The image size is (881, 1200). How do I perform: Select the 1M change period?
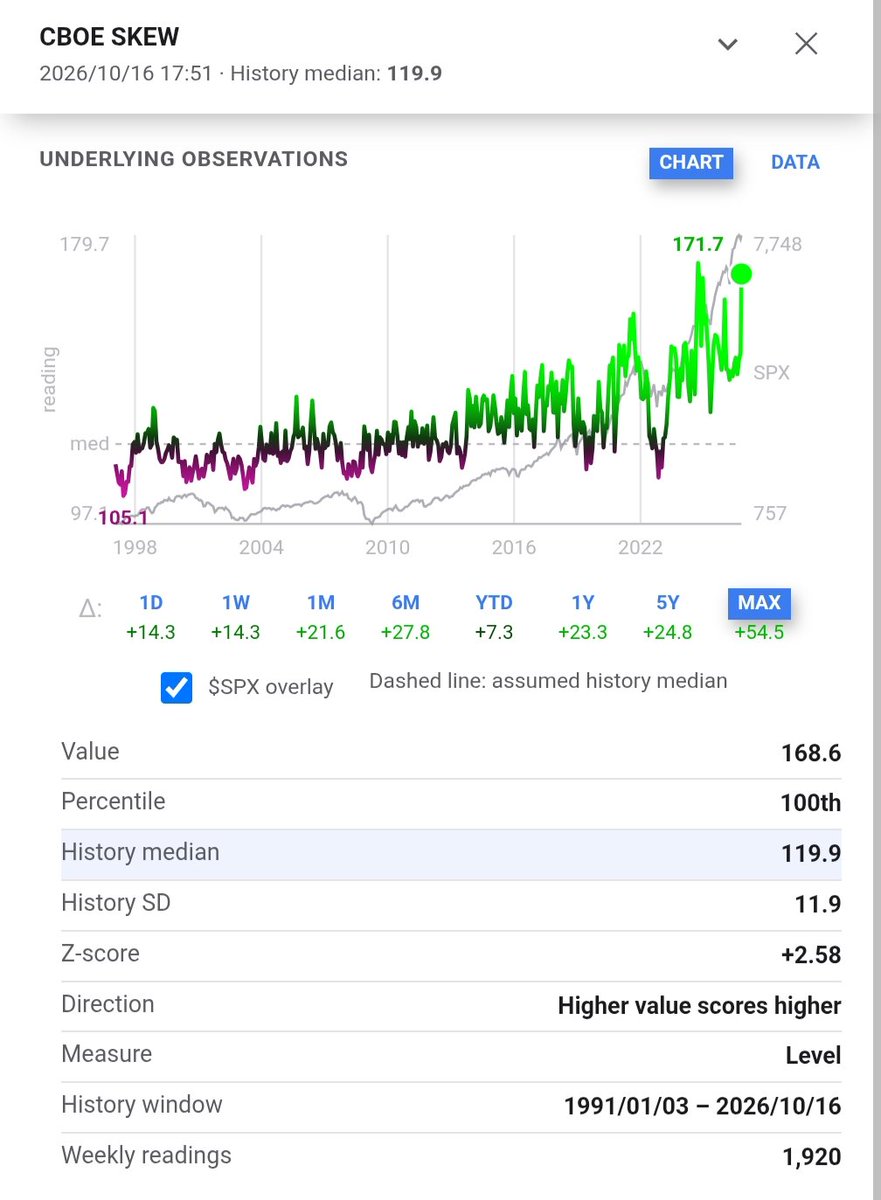click(x=321, y=603)
